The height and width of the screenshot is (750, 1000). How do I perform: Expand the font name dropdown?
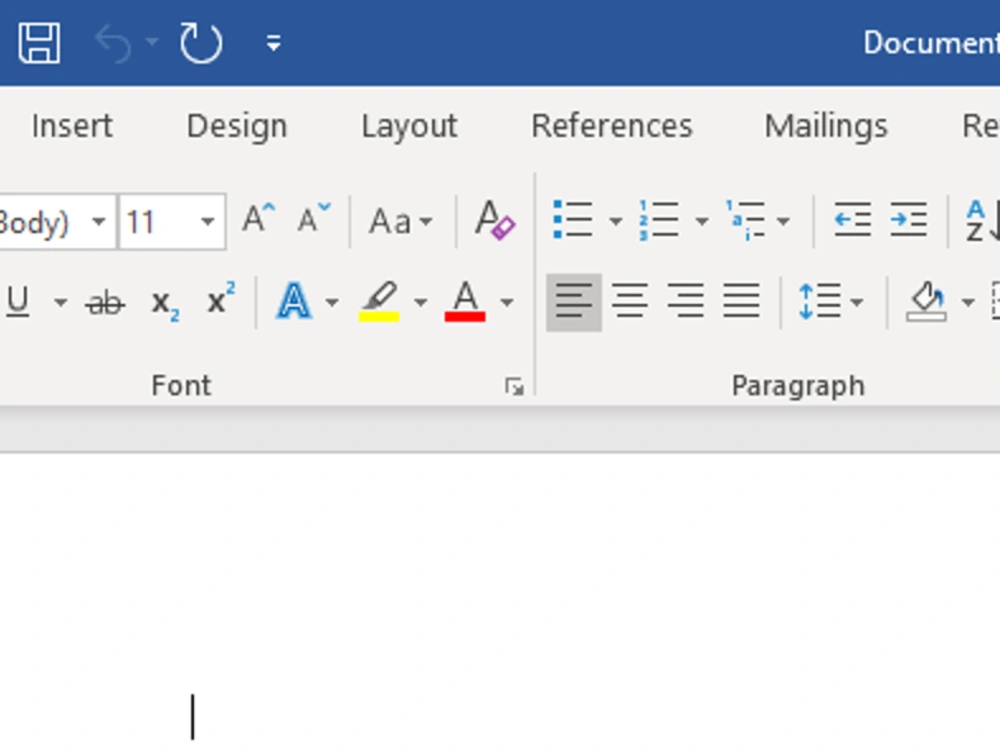[98, 222]
